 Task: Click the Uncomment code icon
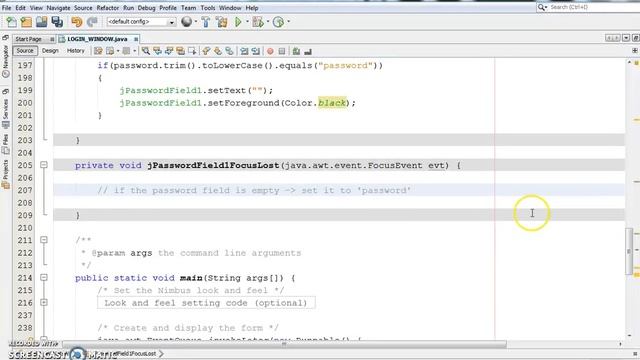(x=308, y=51)
